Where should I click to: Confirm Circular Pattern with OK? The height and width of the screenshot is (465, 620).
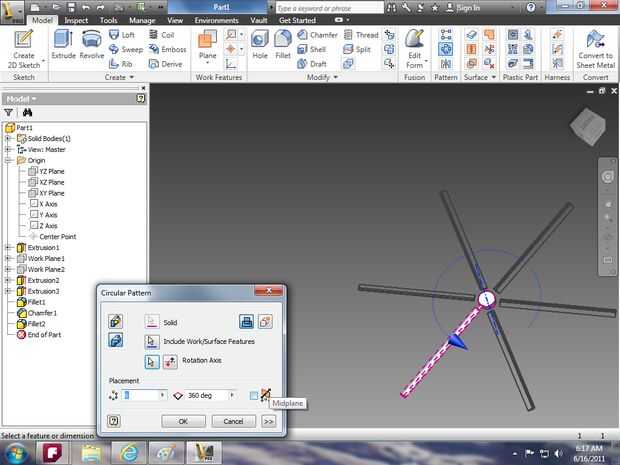(x=183, y=421)
